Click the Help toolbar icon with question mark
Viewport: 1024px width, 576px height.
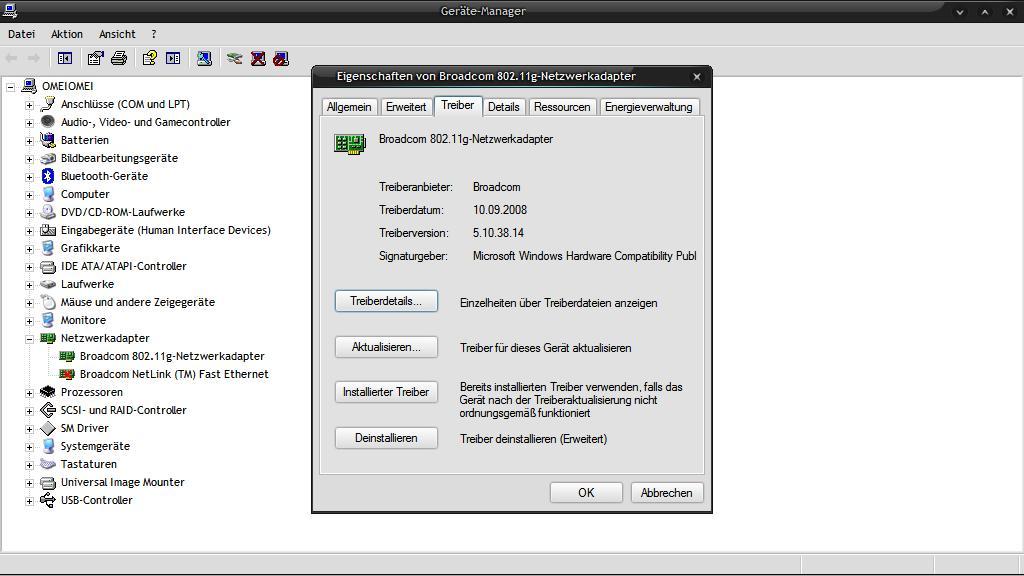150,58
